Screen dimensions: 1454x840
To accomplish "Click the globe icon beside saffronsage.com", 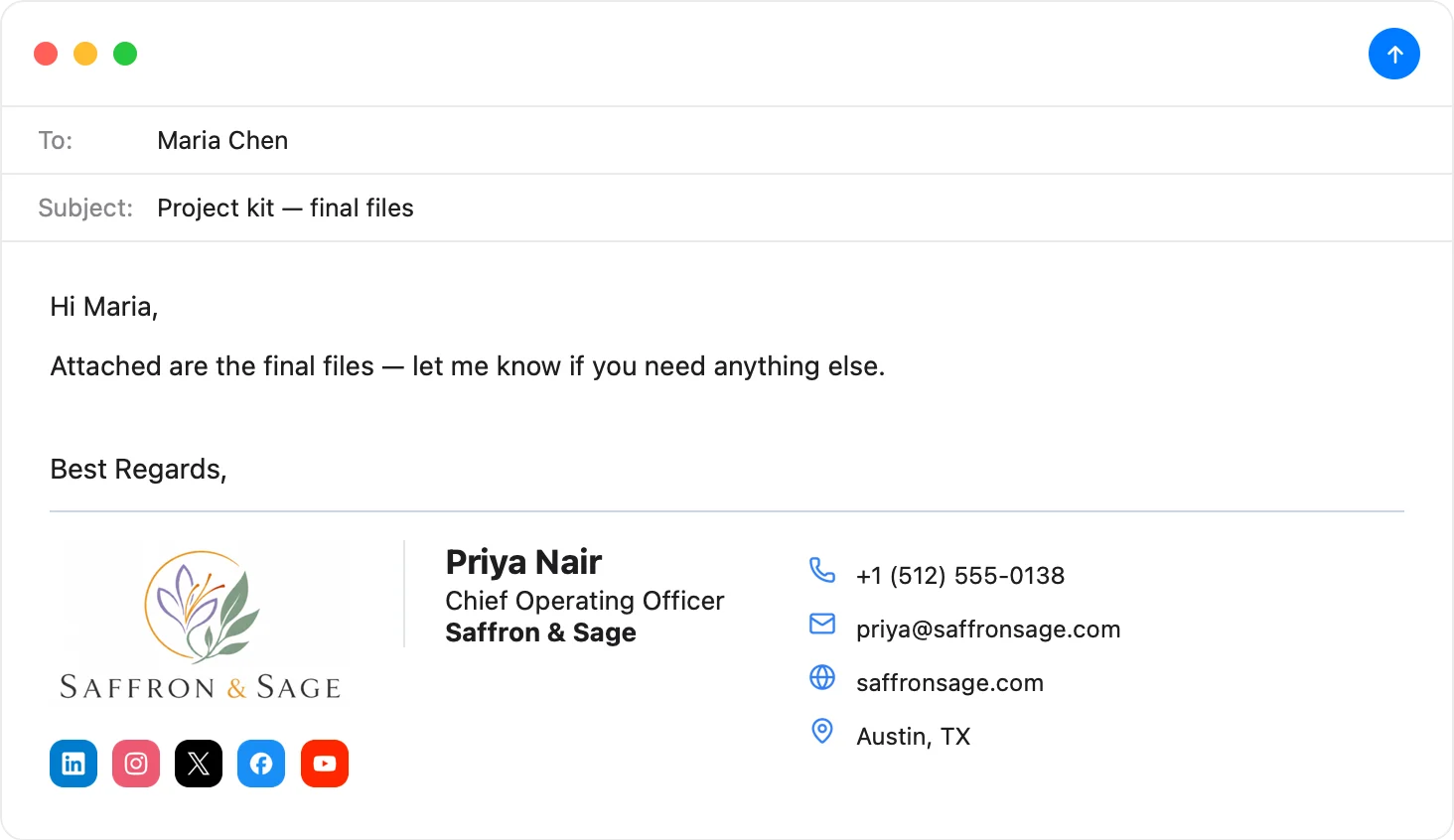I will [x=822, y=677].
